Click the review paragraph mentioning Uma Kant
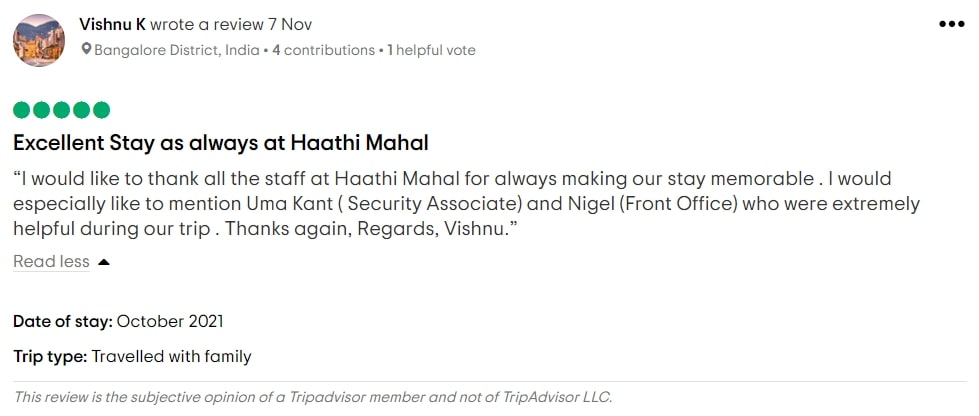 pyautogui.click(x=466, y=204)
